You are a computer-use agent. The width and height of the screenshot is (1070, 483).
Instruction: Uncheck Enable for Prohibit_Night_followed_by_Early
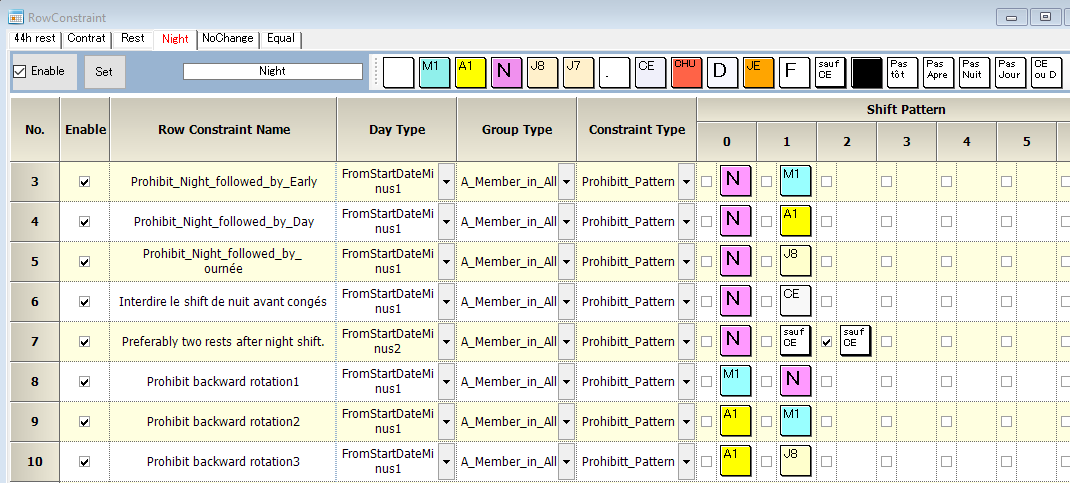click(x=85, y=182)
